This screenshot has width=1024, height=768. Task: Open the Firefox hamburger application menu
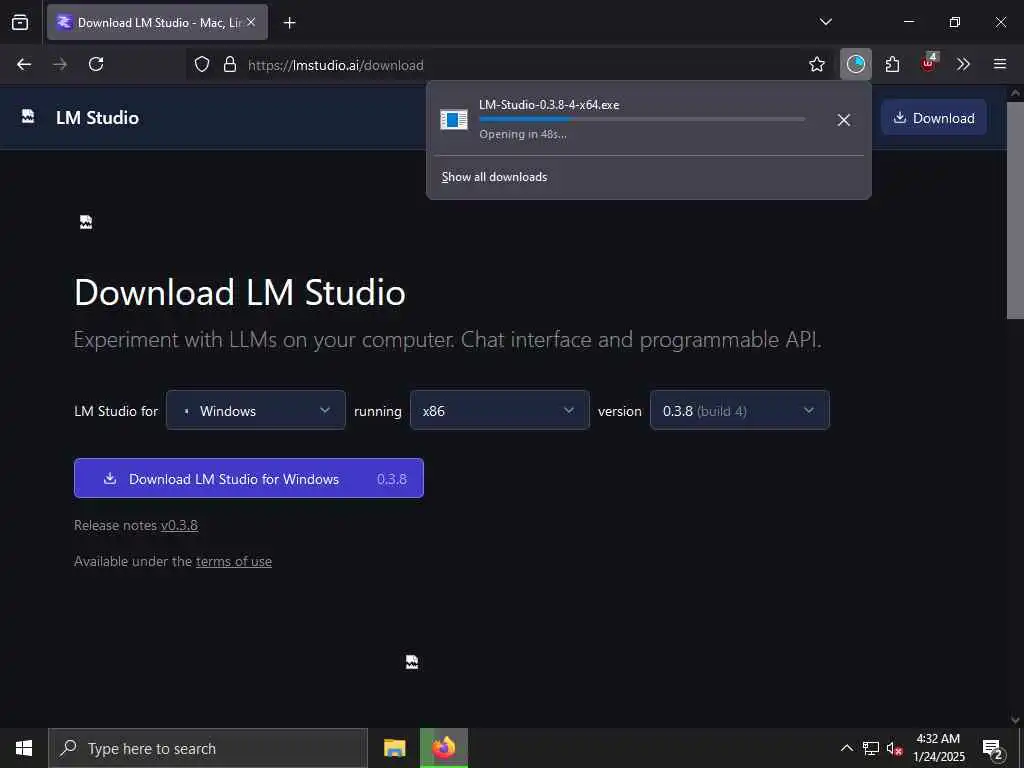click(1000, 64)
